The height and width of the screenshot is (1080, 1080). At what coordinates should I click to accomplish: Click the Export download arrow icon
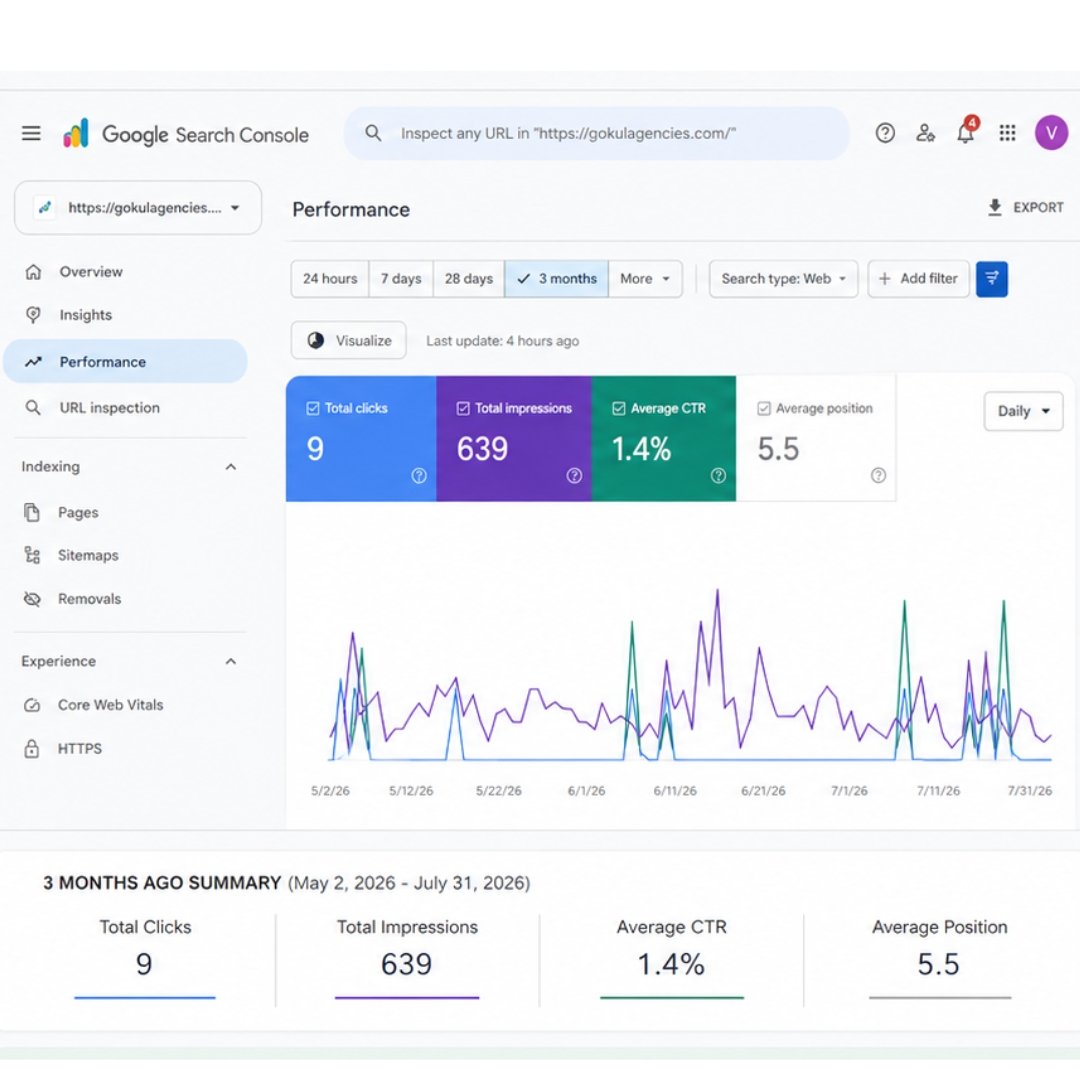tap(995, 207)
